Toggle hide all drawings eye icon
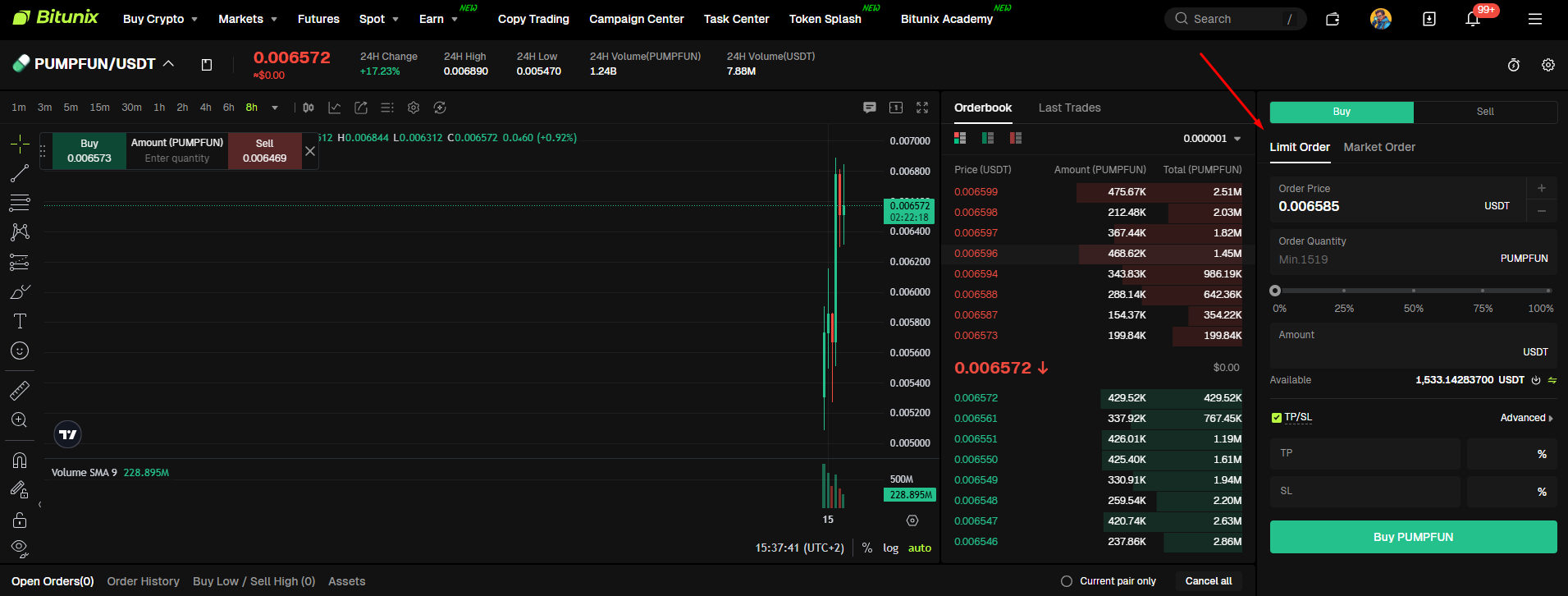 coord(20,548)
